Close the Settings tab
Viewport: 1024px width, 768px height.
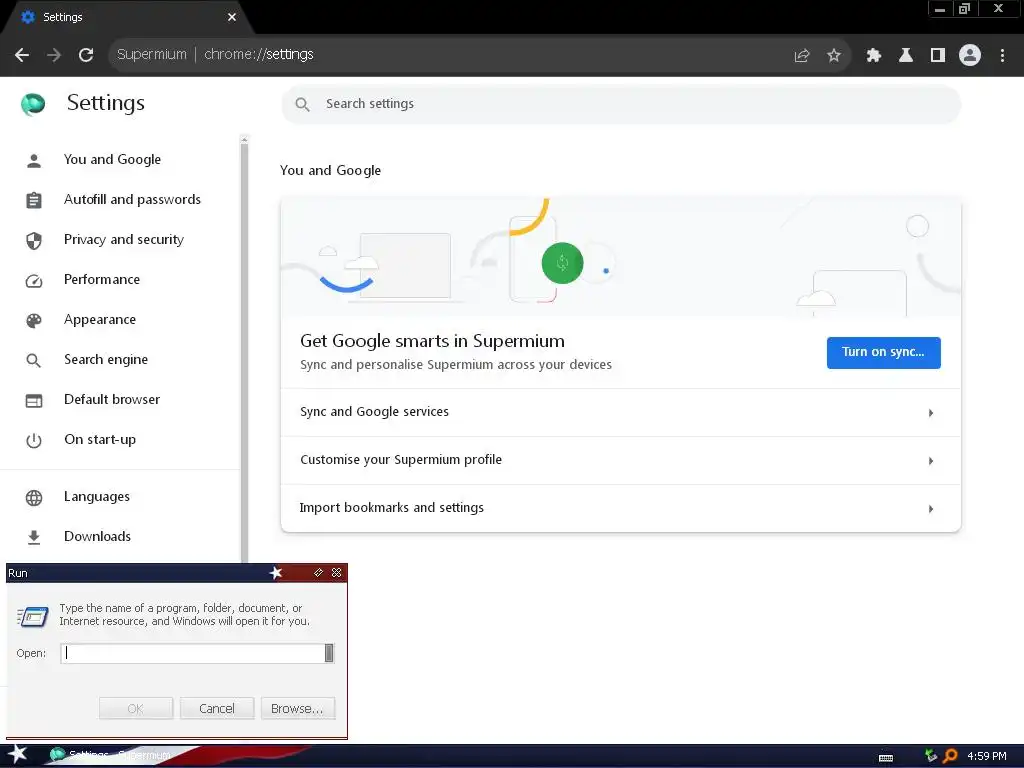coord(232,17)
